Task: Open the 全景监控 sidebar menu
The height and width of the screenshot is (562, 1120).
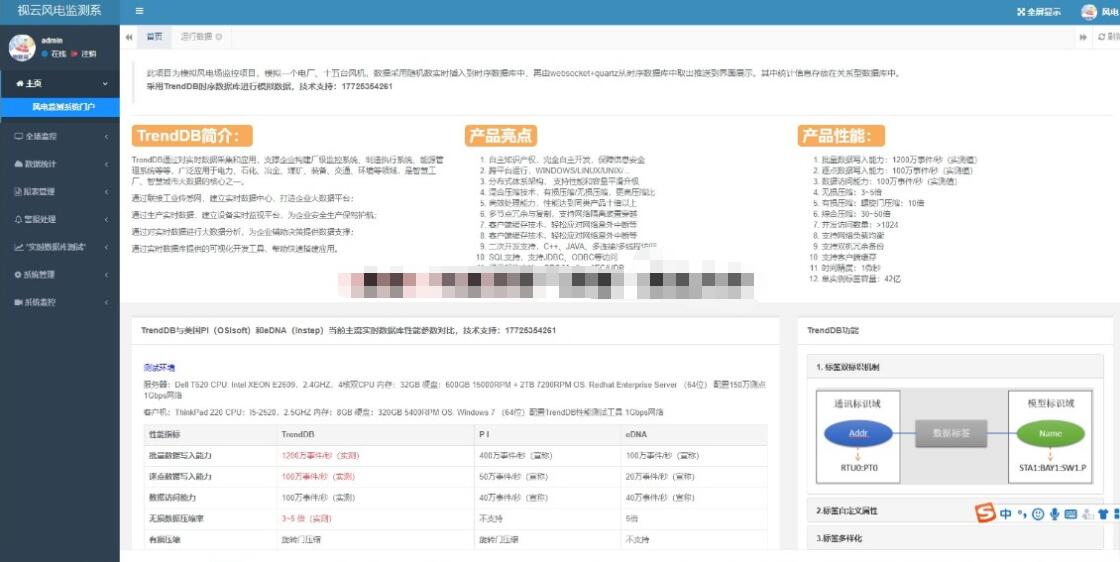Action: click(60, 136)
